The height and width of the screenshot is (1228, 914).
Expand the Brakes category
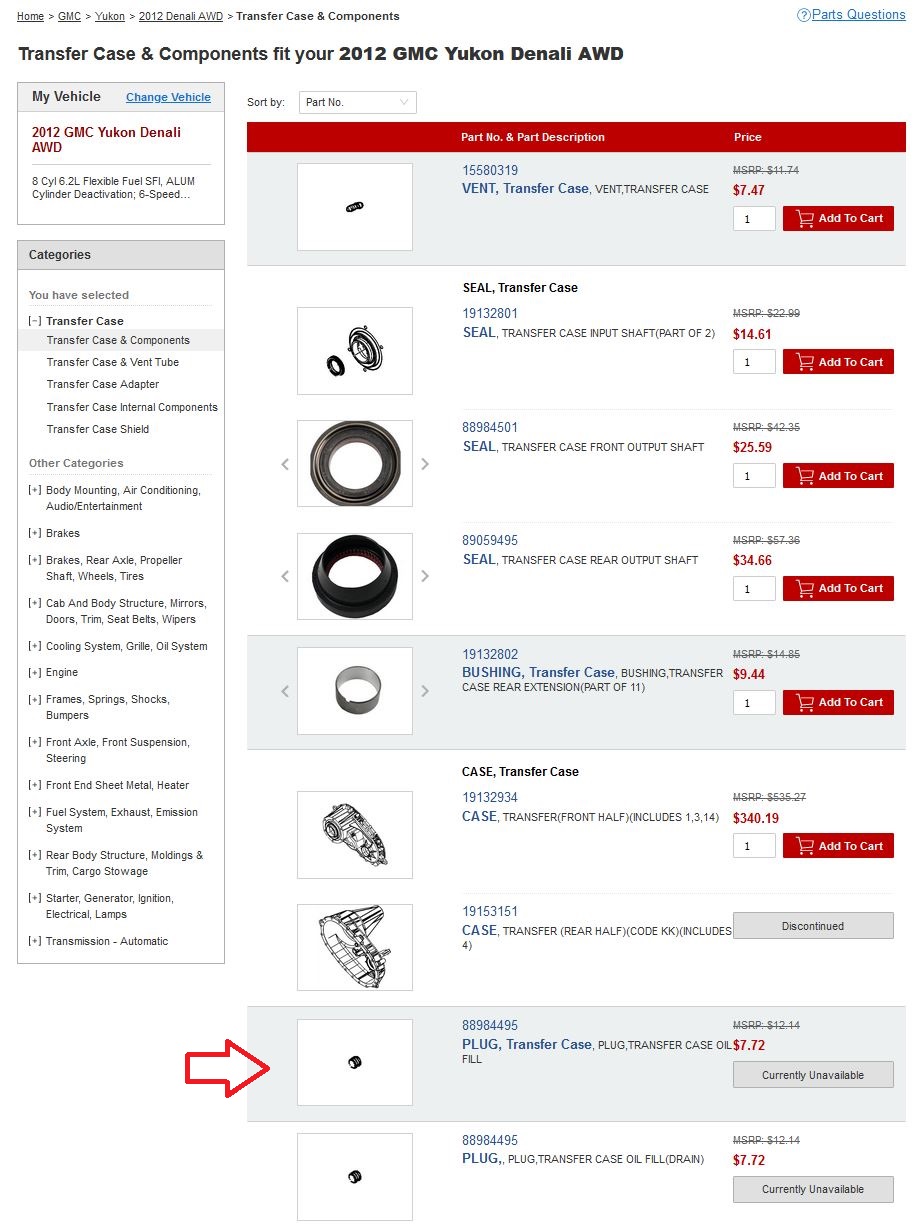tap(35, 533)
